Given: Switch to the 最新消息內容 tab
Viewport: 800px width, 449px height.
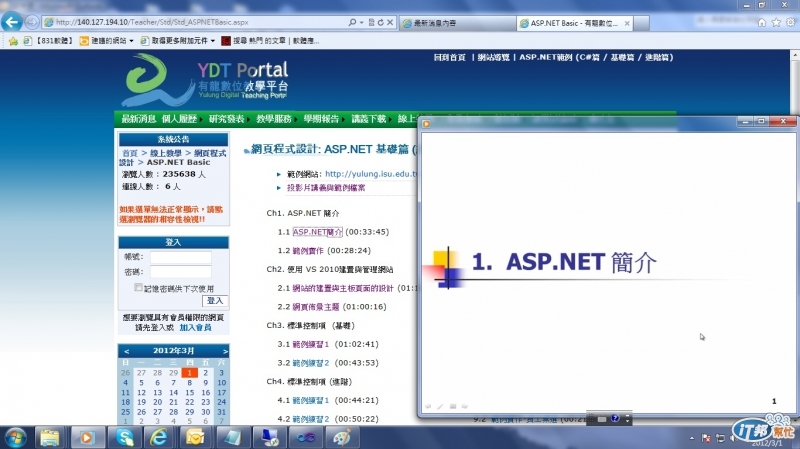Looking at the screenshot, I should [x=456, y=23].
